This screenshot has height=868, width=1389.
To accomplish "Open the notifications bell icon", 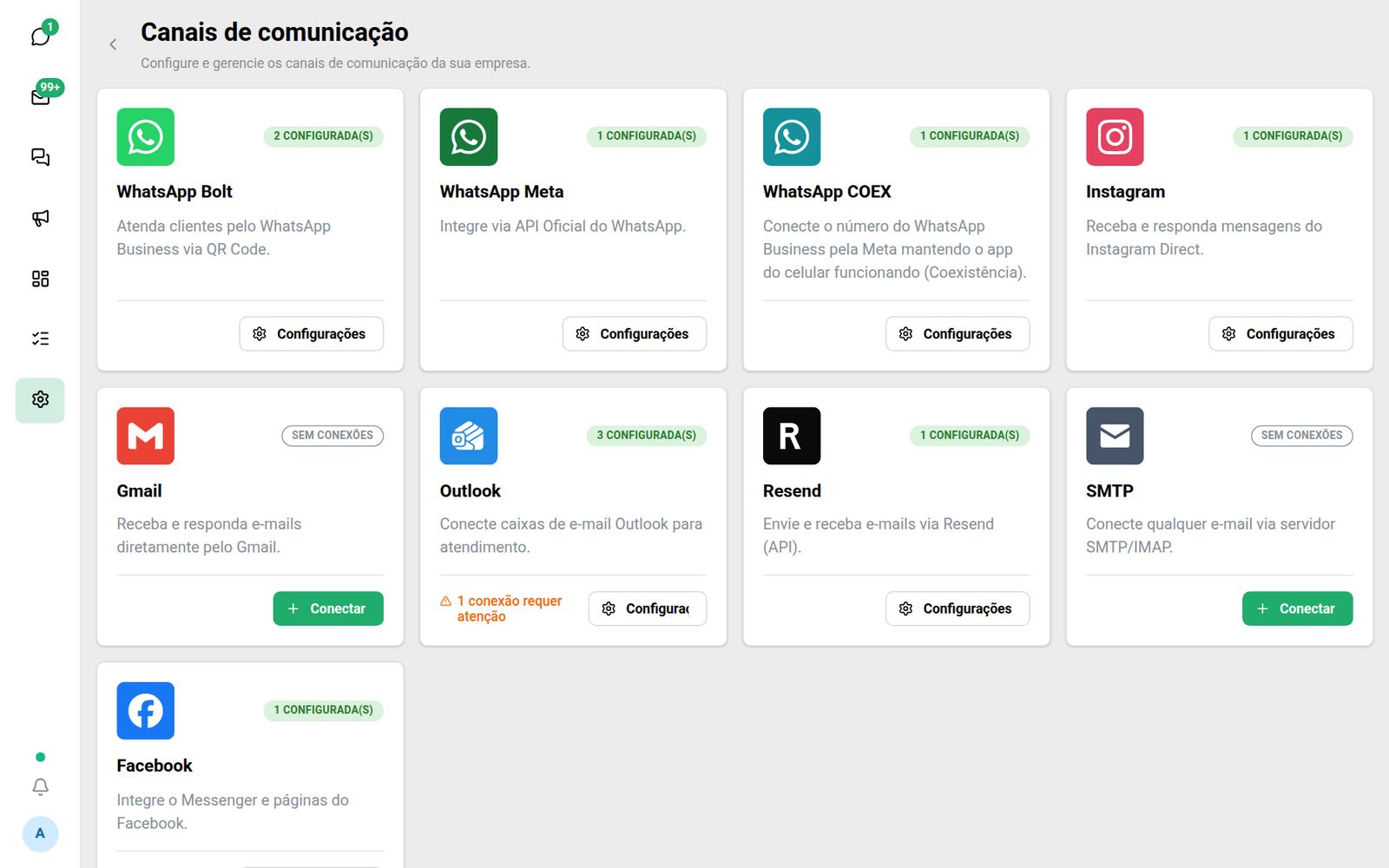I will coord(40,786).
